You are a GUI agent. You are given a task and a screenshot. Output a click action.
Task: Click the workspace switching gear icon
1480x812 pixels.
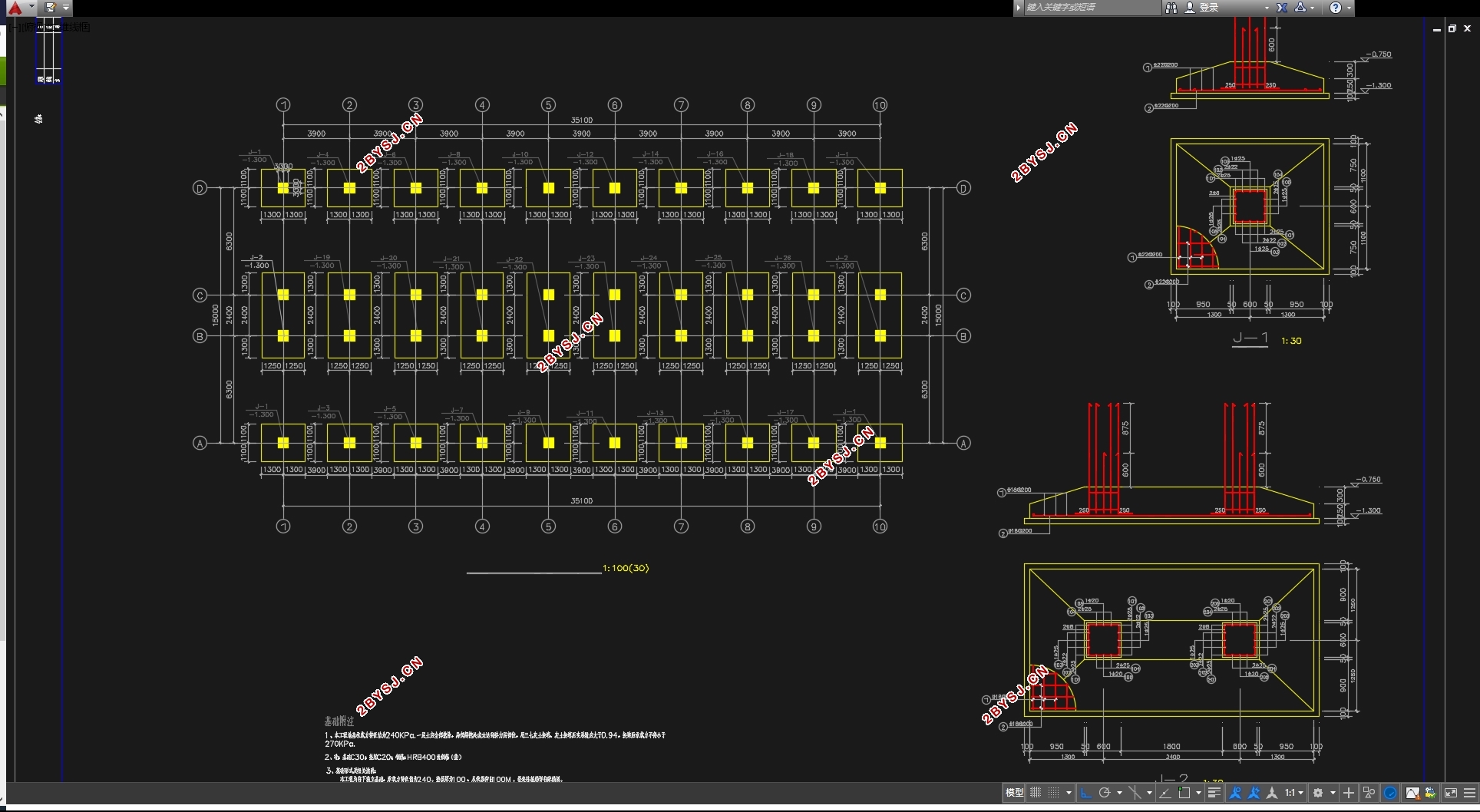click(x=1318, y=793)
